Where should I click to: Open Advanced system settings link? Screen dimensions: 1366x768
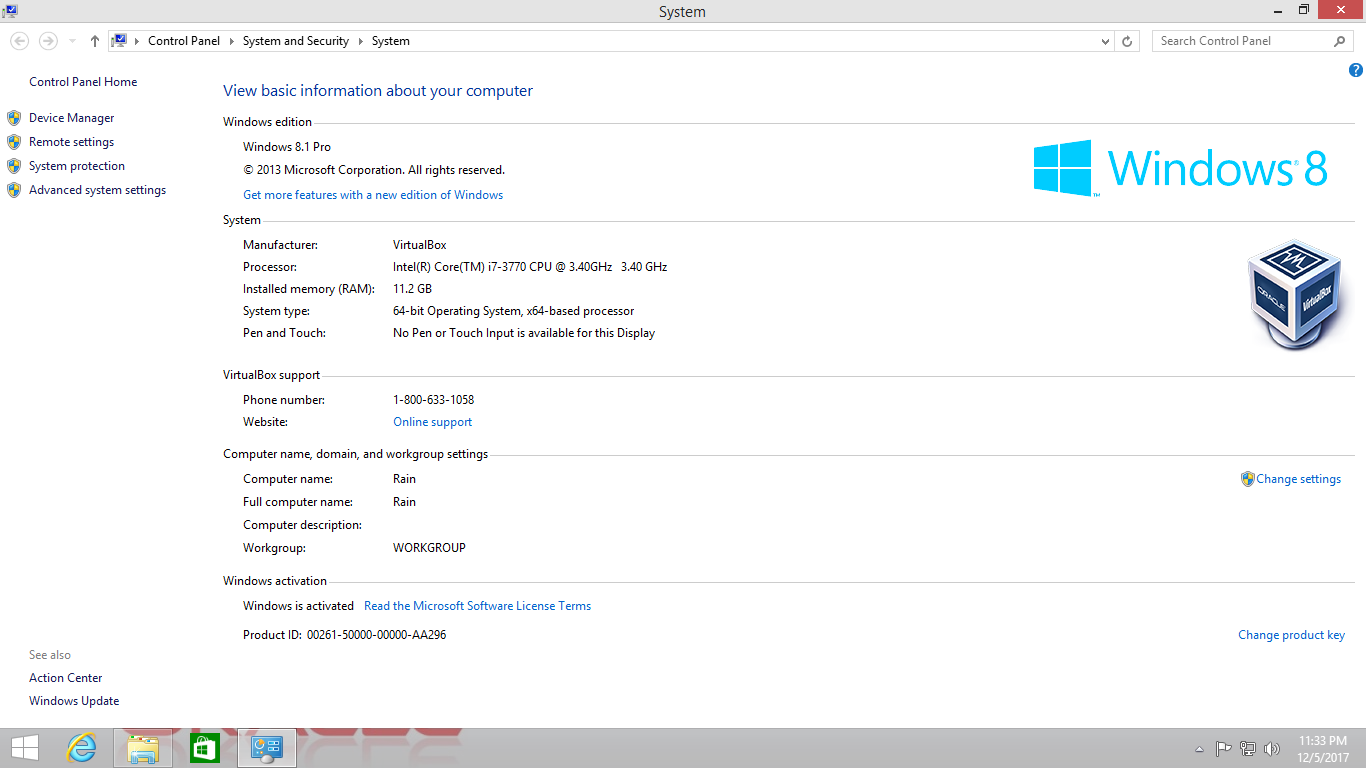[98, 190]
